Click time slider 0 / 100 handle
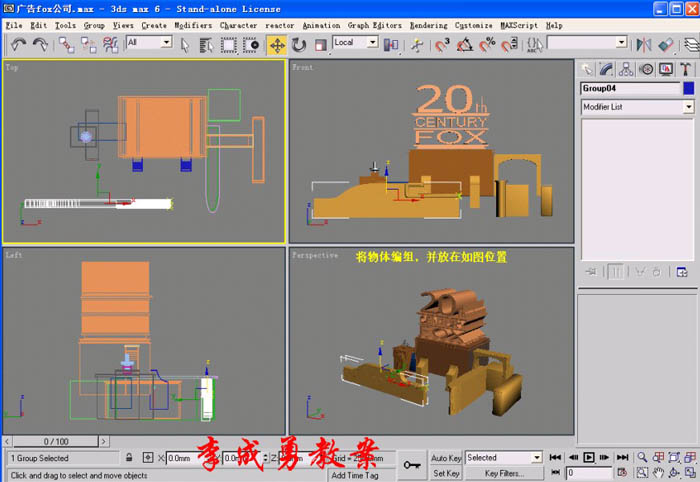Image resolution: width=700 pixels, height=482 pixels. click(56, 441)
